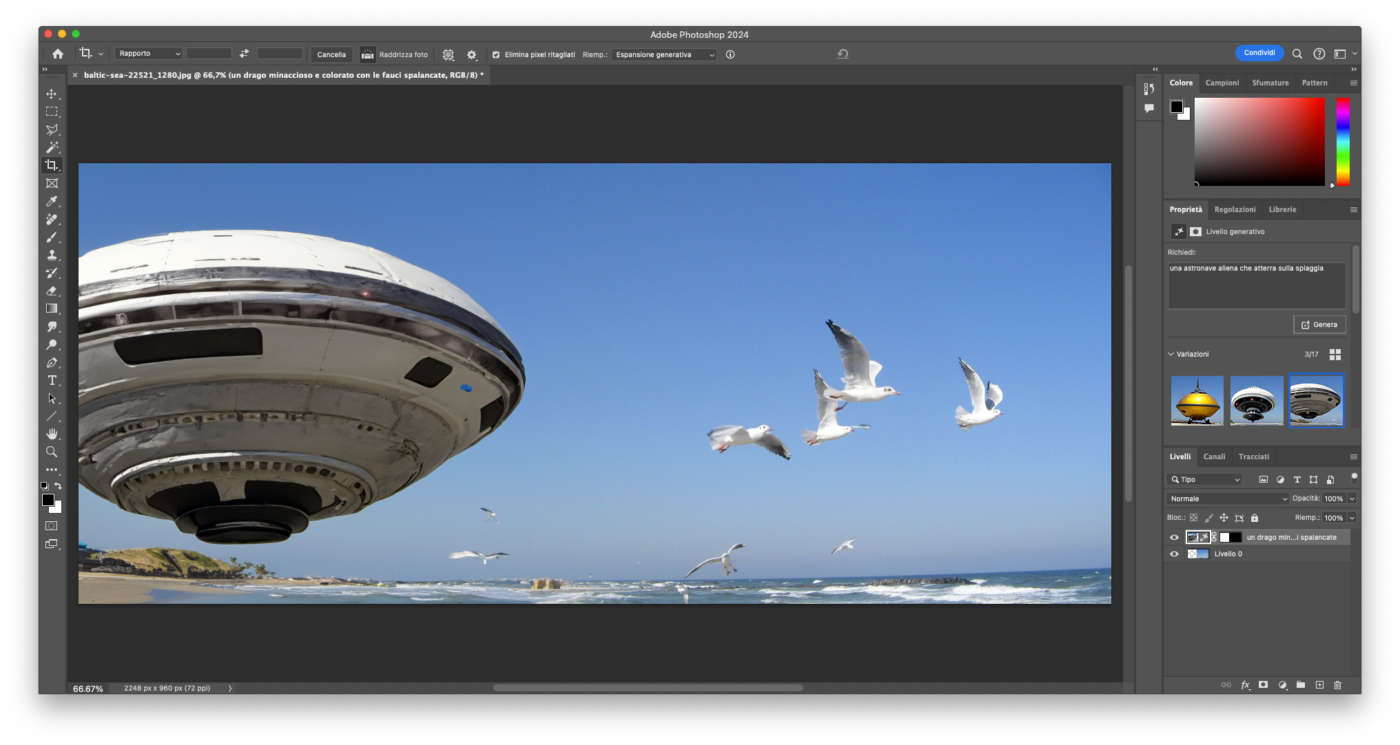Click the rainbow hue slider strip
1400x745 pixels.
coord(1343,141)
